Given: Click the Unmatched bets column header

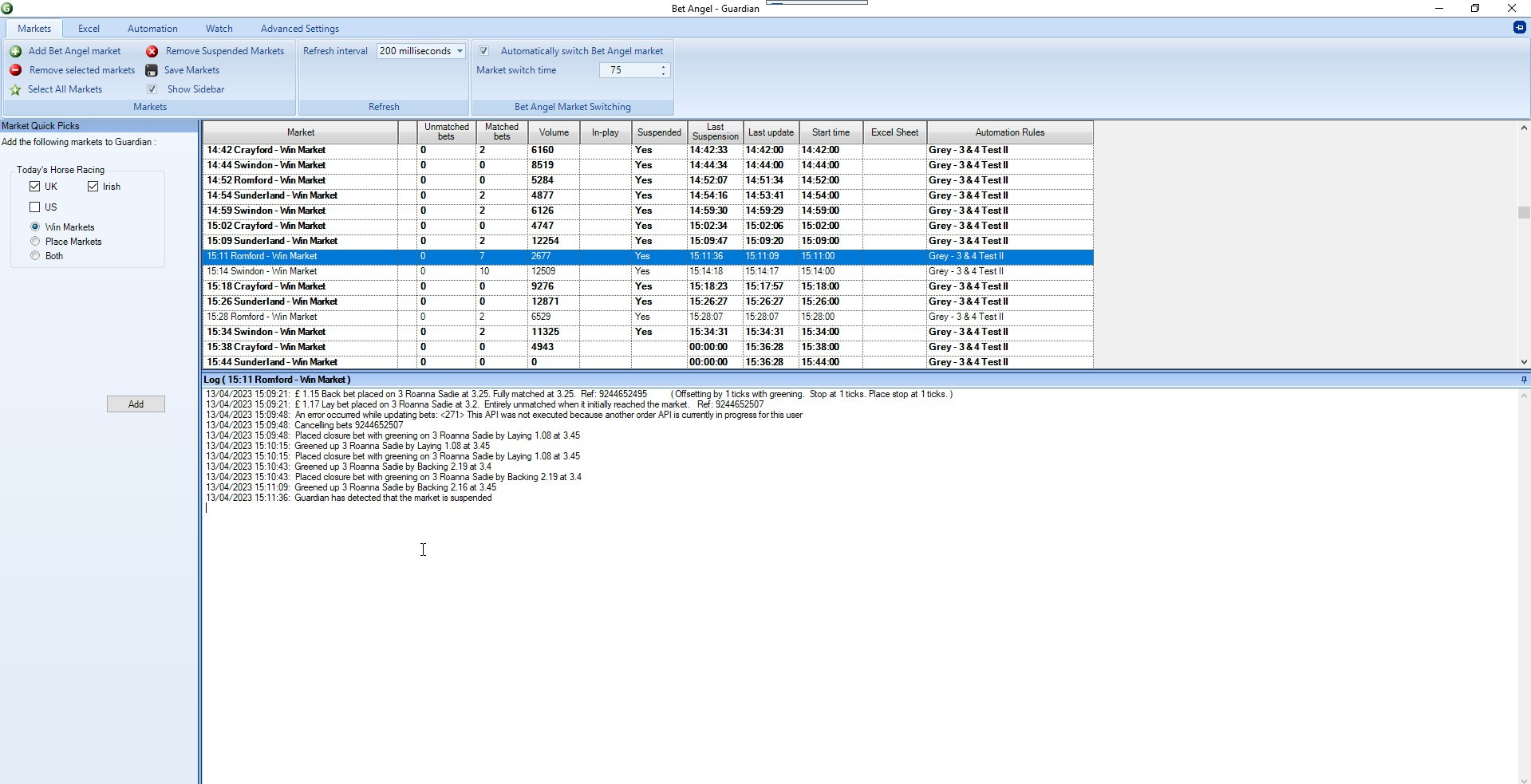Looking at the screenshot, I should (x=446, y=132).
